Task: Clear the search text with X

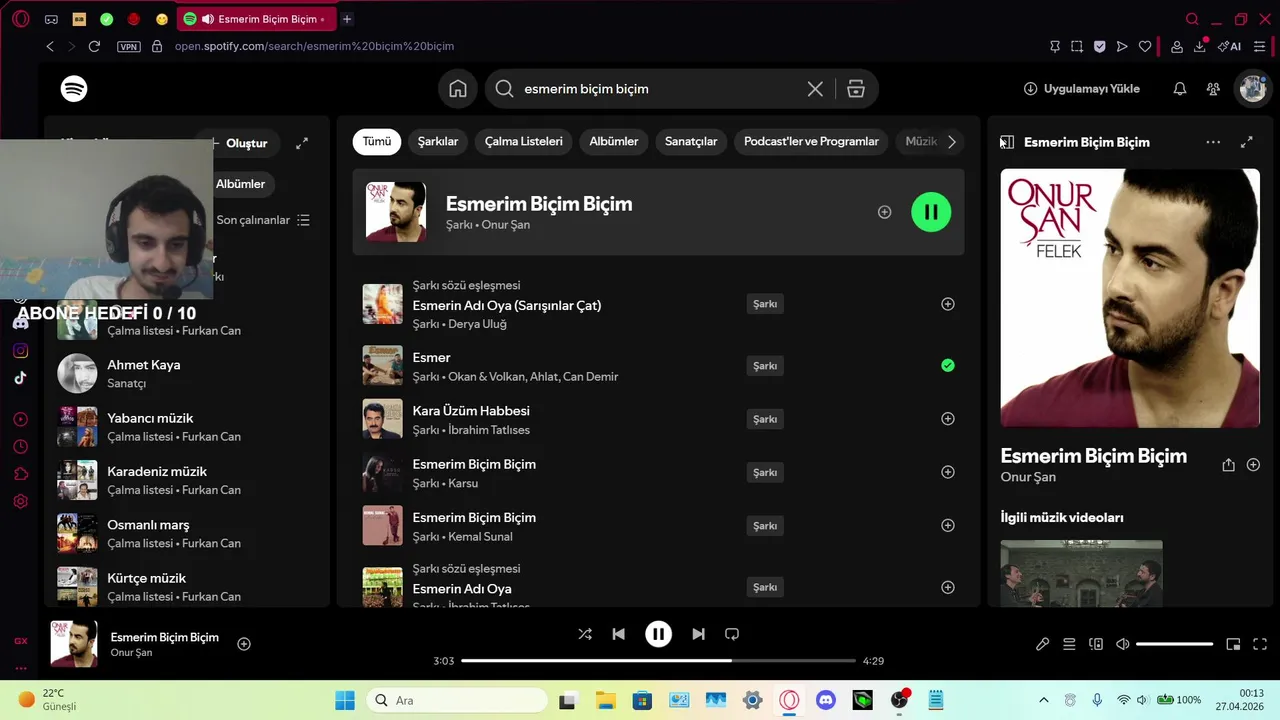Action: [x=815, y=89]
